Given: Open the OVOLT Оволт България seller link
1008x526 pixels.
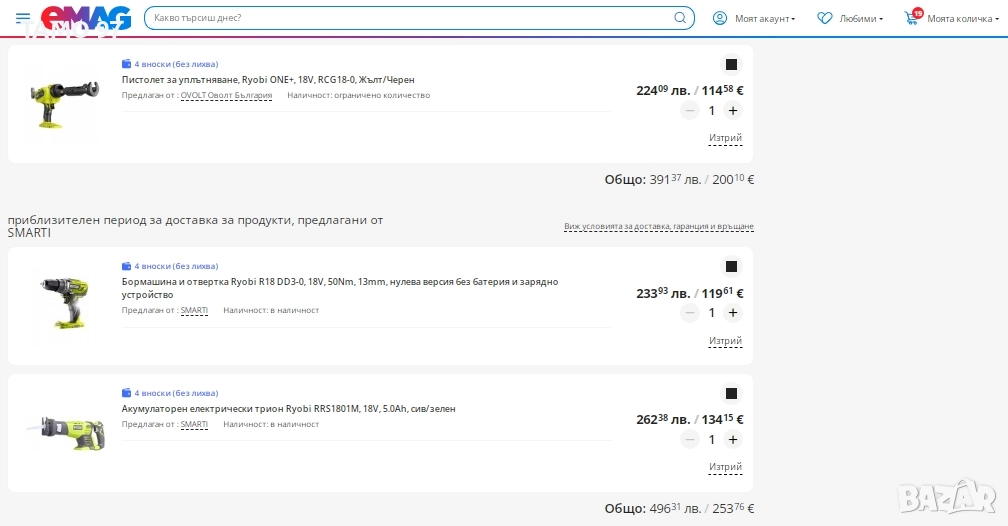Looking at the screenshot, I should pos(226,96).
